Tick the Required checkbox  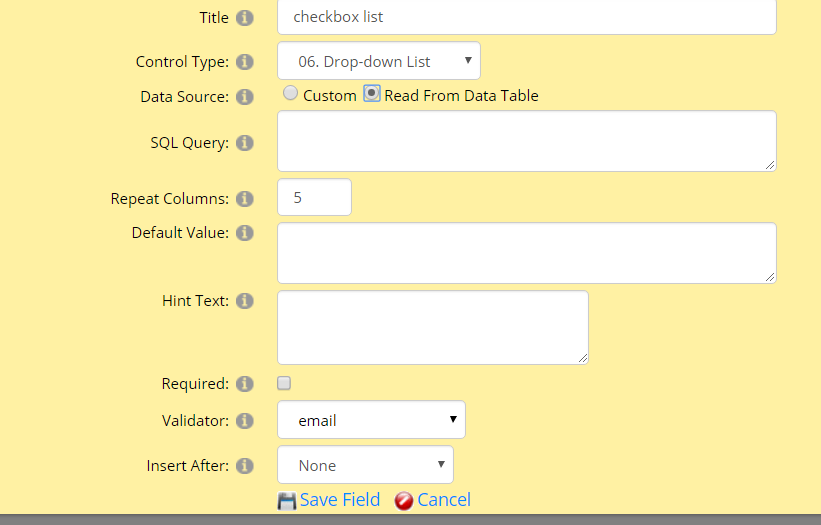pos(284,383)
